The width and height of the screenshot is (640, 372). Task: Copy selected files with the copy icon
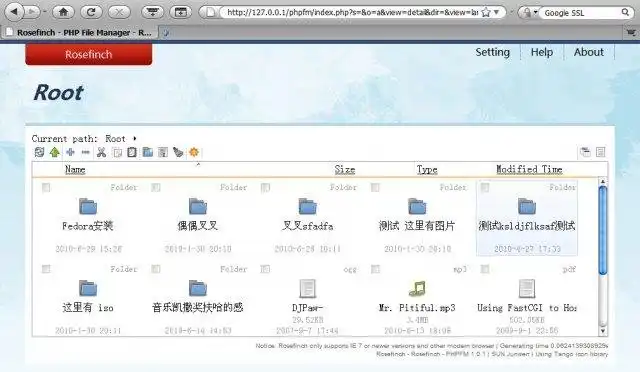pos(117,153)
